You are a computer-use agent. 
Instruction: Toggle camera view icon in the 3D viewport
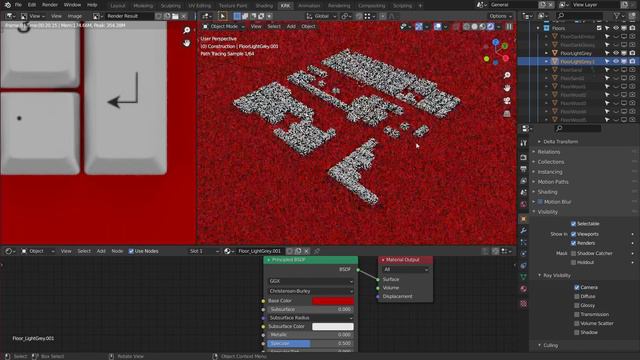(507, 101)
